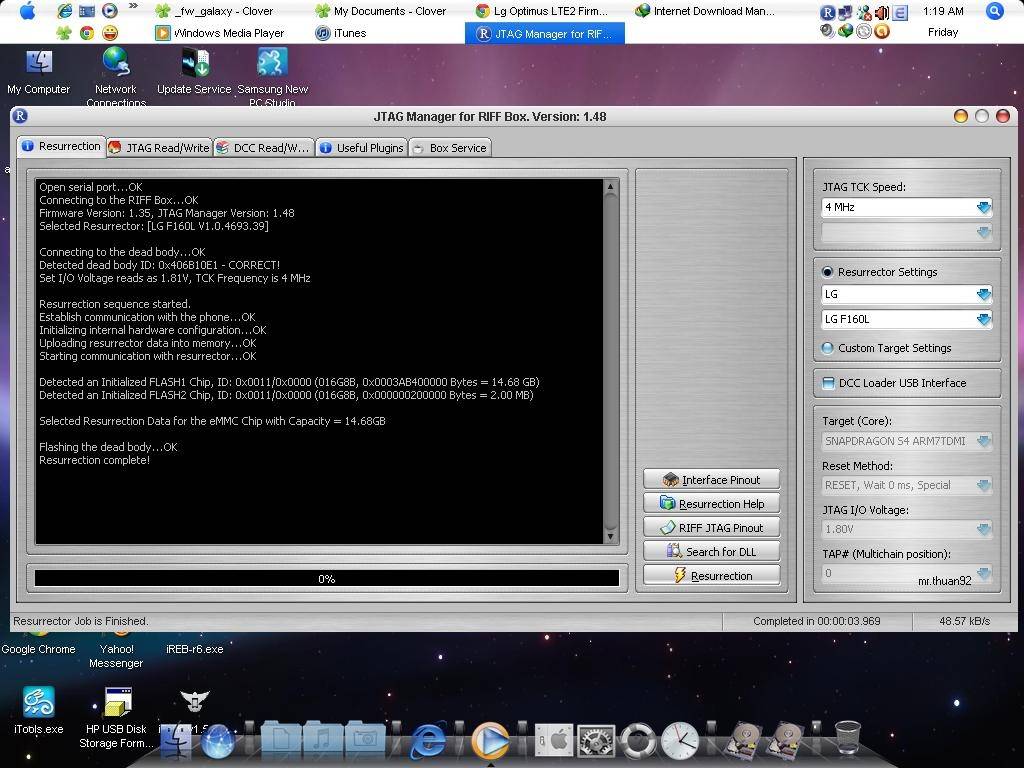This screenshot has width=1024, height=768.
Task: Click the Apple logo in the top bar
Action: (27, 11)
